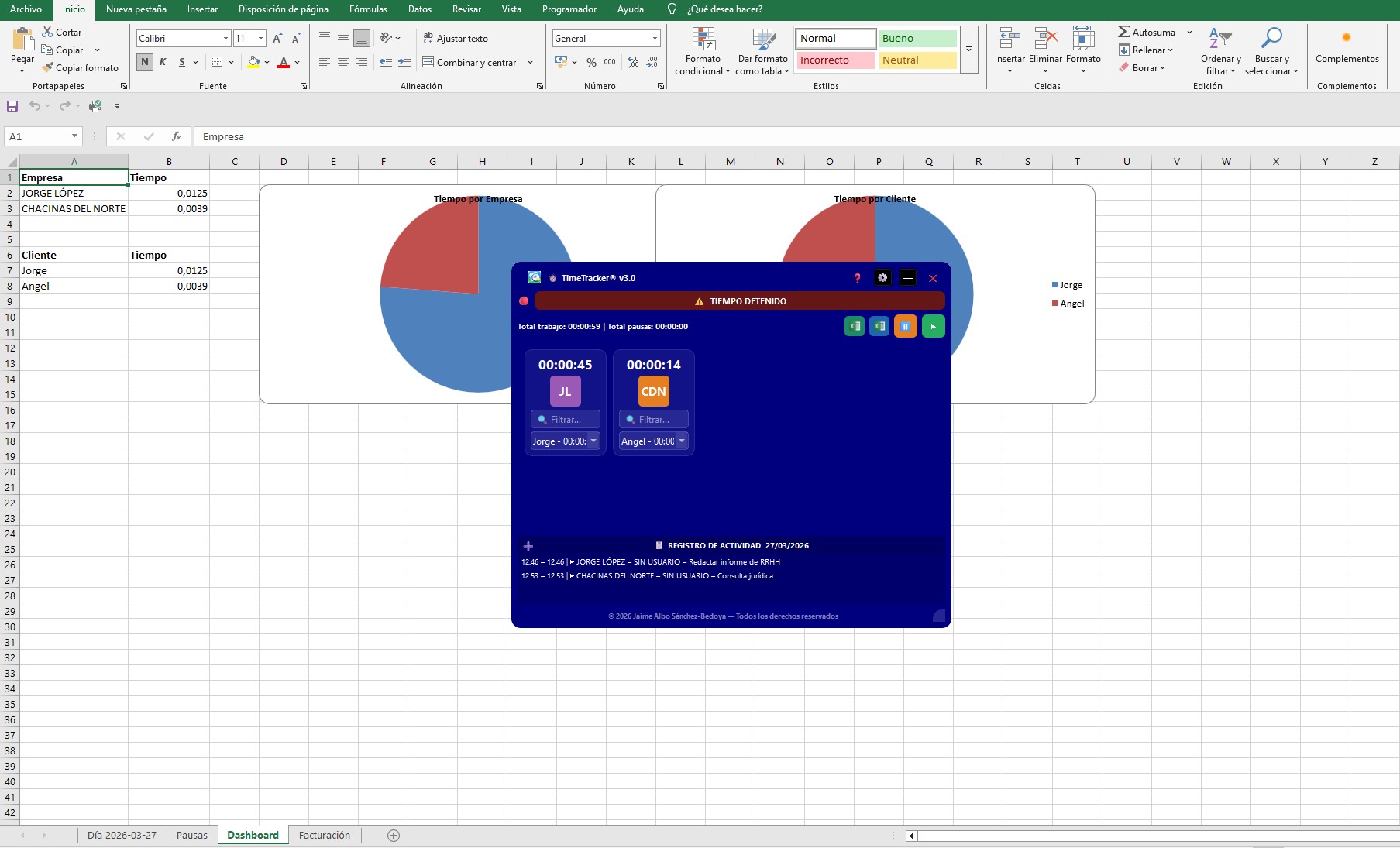Pause tracking with the orange pause icon
The image size is (1400, 848).
pyautogui.click(x=904, y=326)
